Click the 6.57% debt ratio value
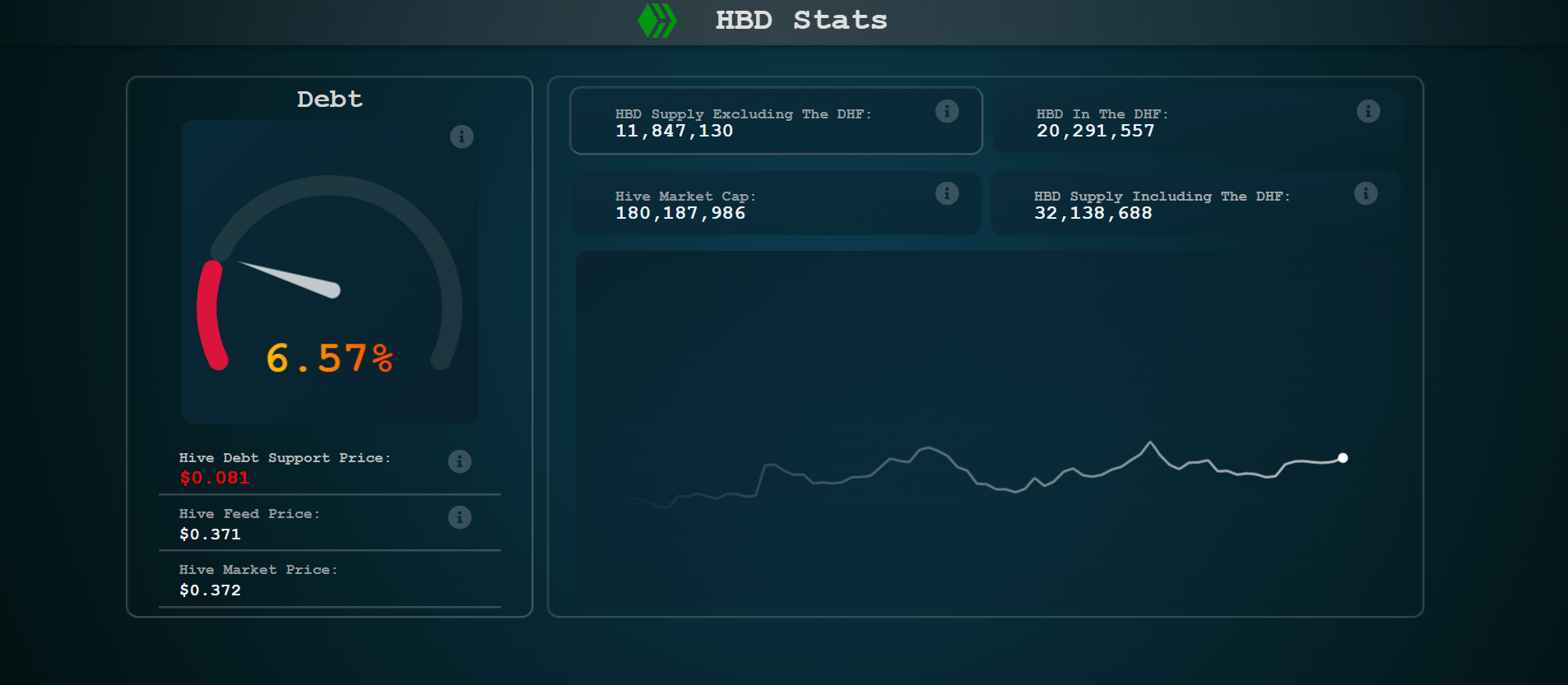The image size is (1568, 685). [330, 359]
